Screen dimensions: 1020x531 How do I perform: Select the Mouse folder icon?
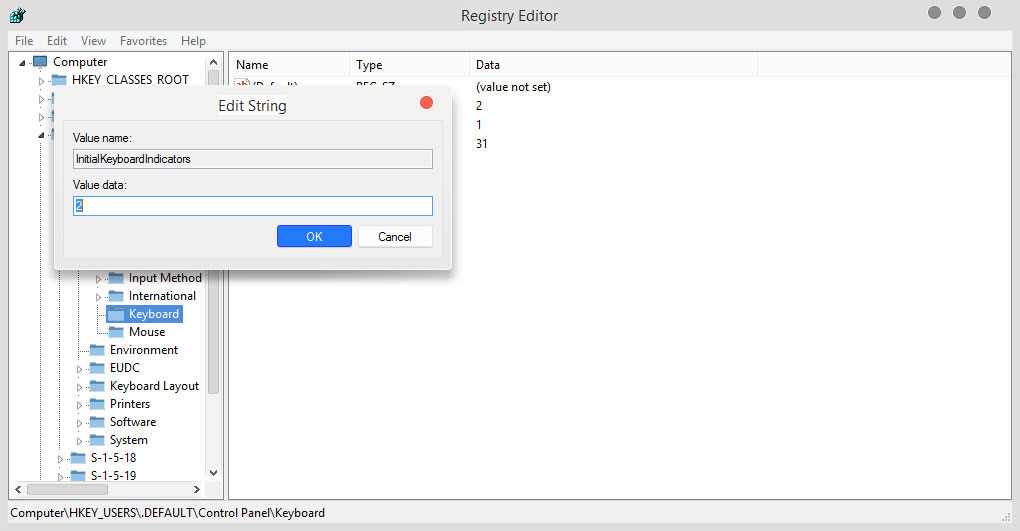pyautogui.click(x=116, y=332)
